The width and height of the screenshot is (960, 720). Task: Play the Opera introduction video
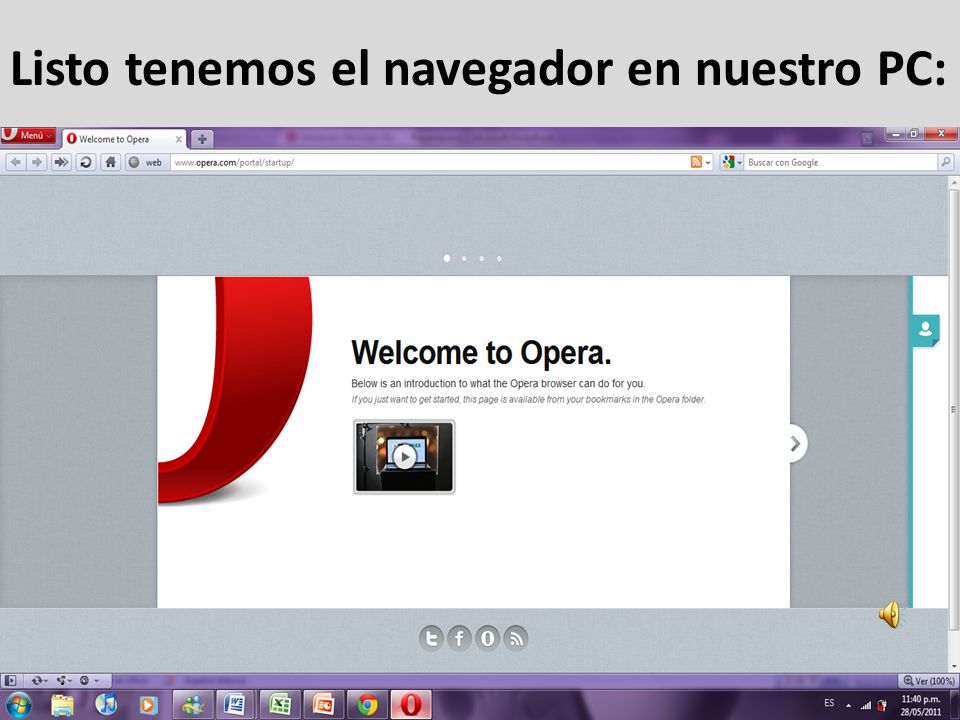click(x=404, y=456)
